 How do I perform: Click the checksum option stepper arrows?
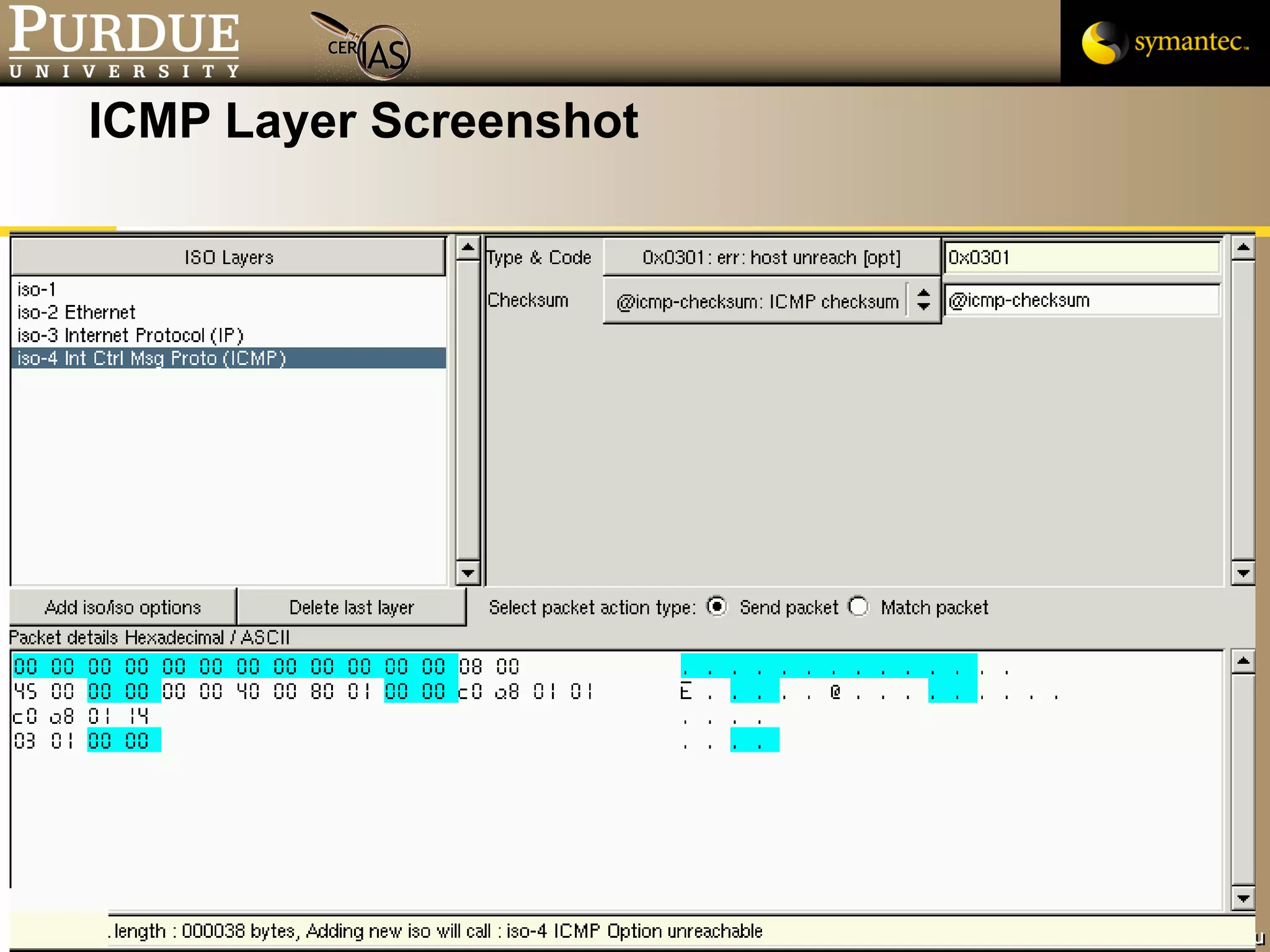coord(923,301)
